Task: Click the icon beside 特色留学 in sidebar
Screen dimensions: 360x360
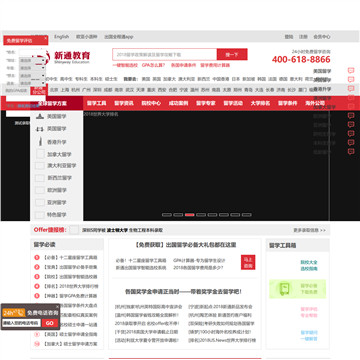Action: pyautogui.click(x=40, y=215)
